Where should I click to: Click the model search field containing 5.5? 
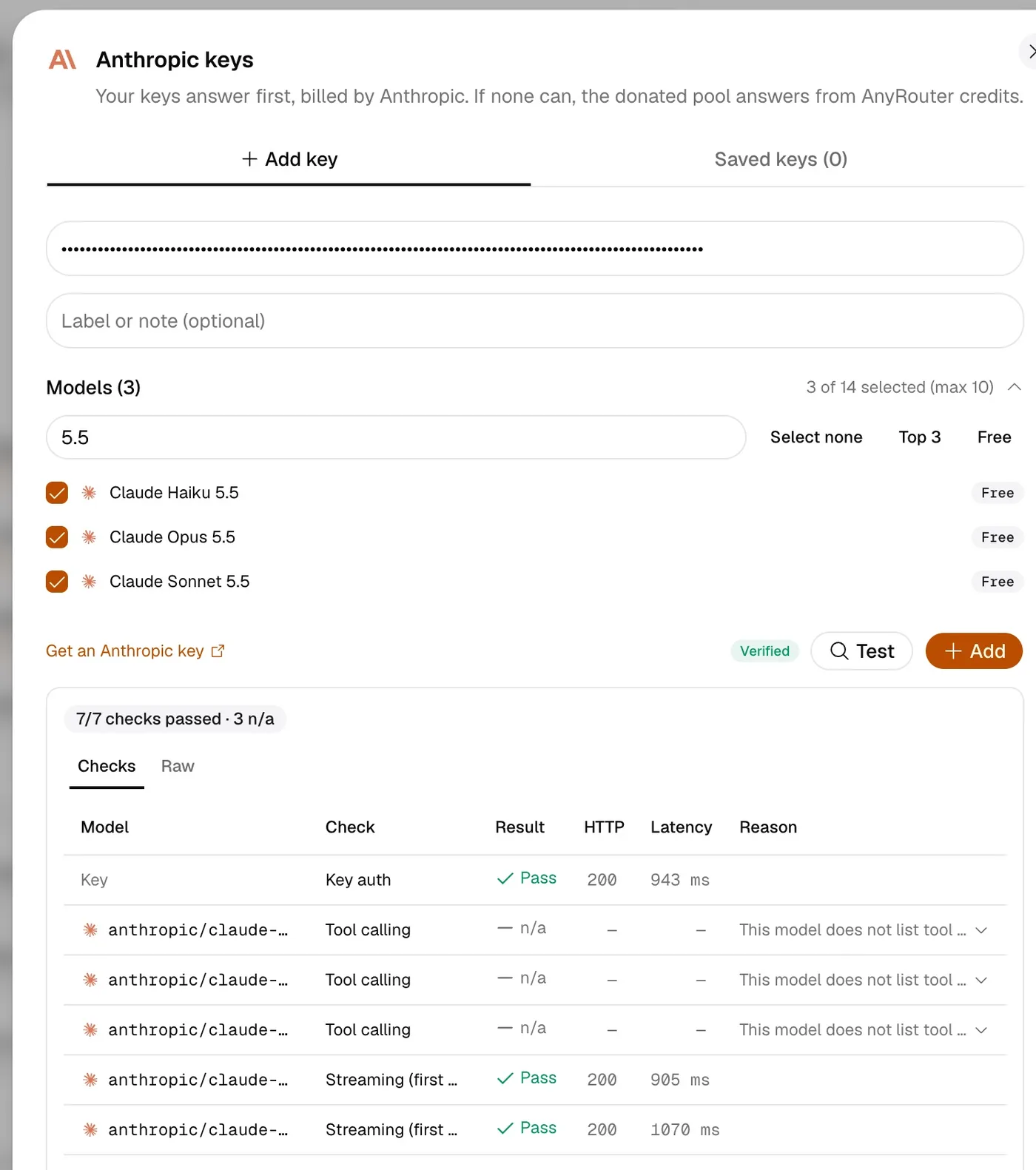tap(396, 437)
